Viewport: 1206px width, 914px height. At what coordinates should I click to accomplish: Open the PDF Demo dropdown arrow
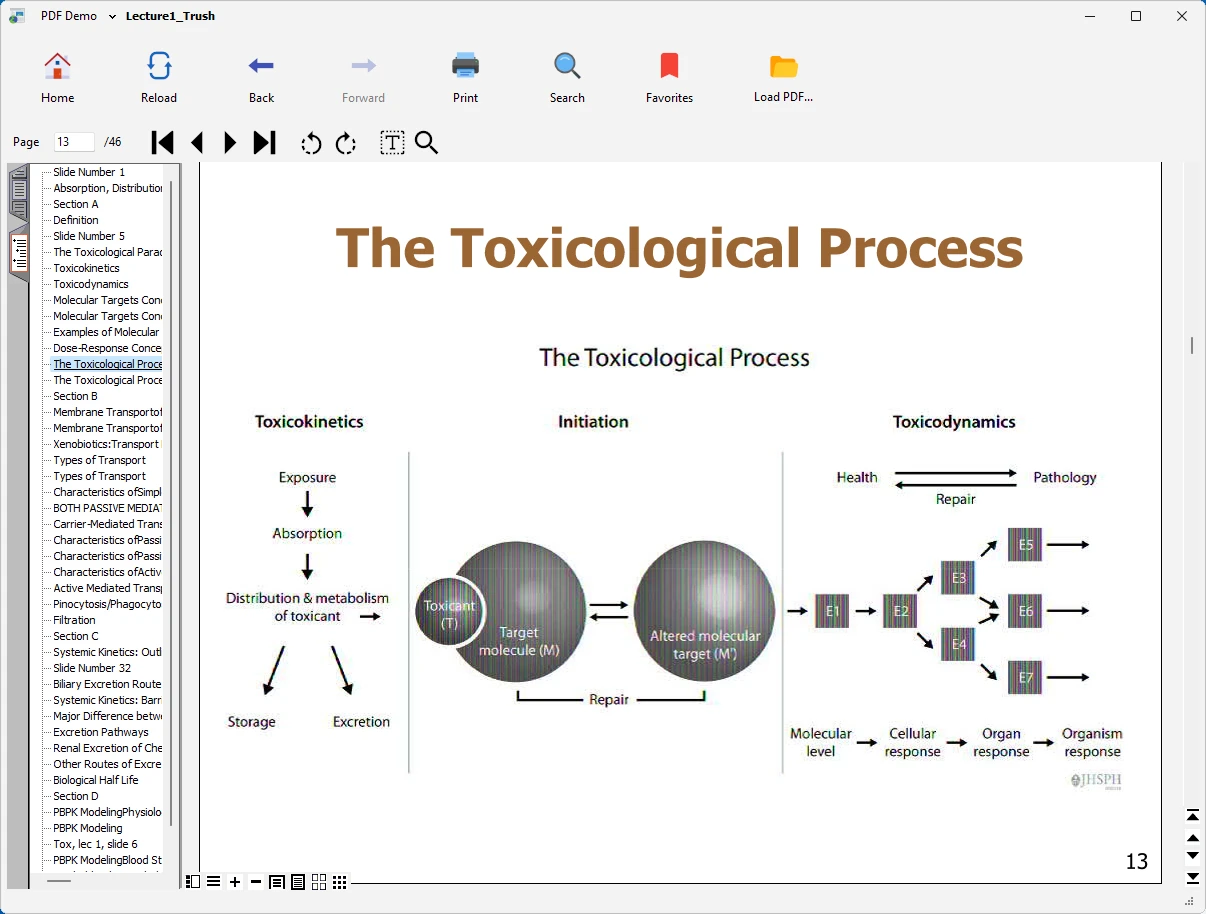[112, 16]
